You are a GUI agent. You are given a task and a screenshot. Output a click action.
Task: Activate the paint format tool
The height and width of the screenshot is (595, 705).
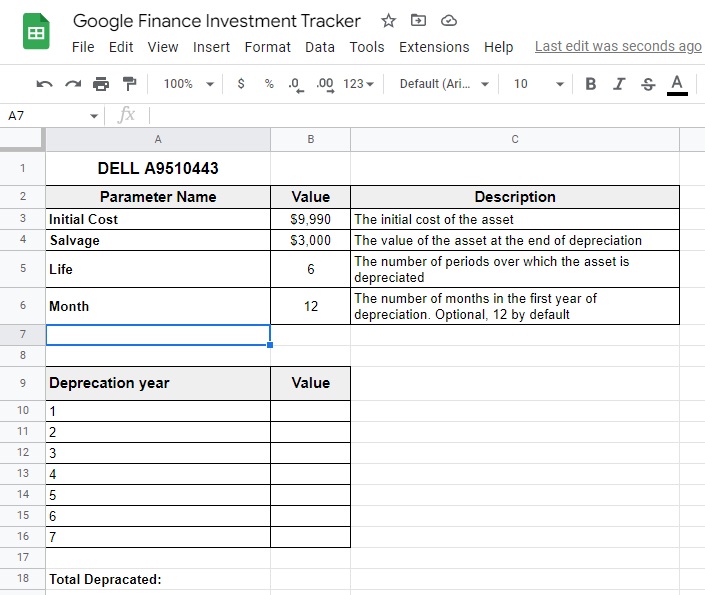click(129, 84)
